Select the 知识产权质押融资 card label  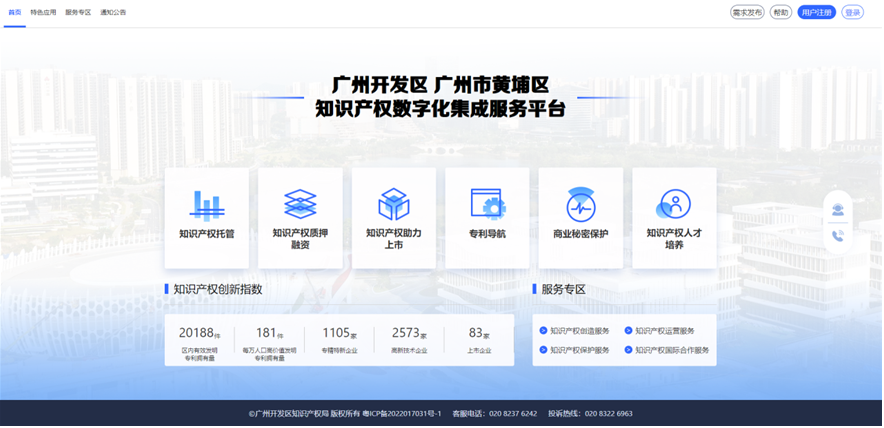pos(300,239)
